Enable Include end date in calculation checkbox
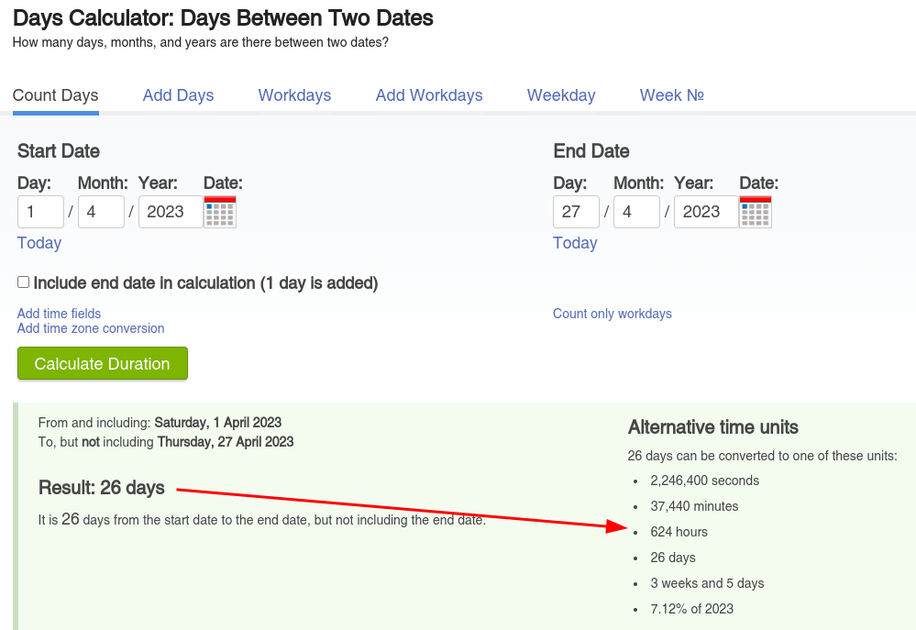Viewport: 916px width, 630px height. 24,283
